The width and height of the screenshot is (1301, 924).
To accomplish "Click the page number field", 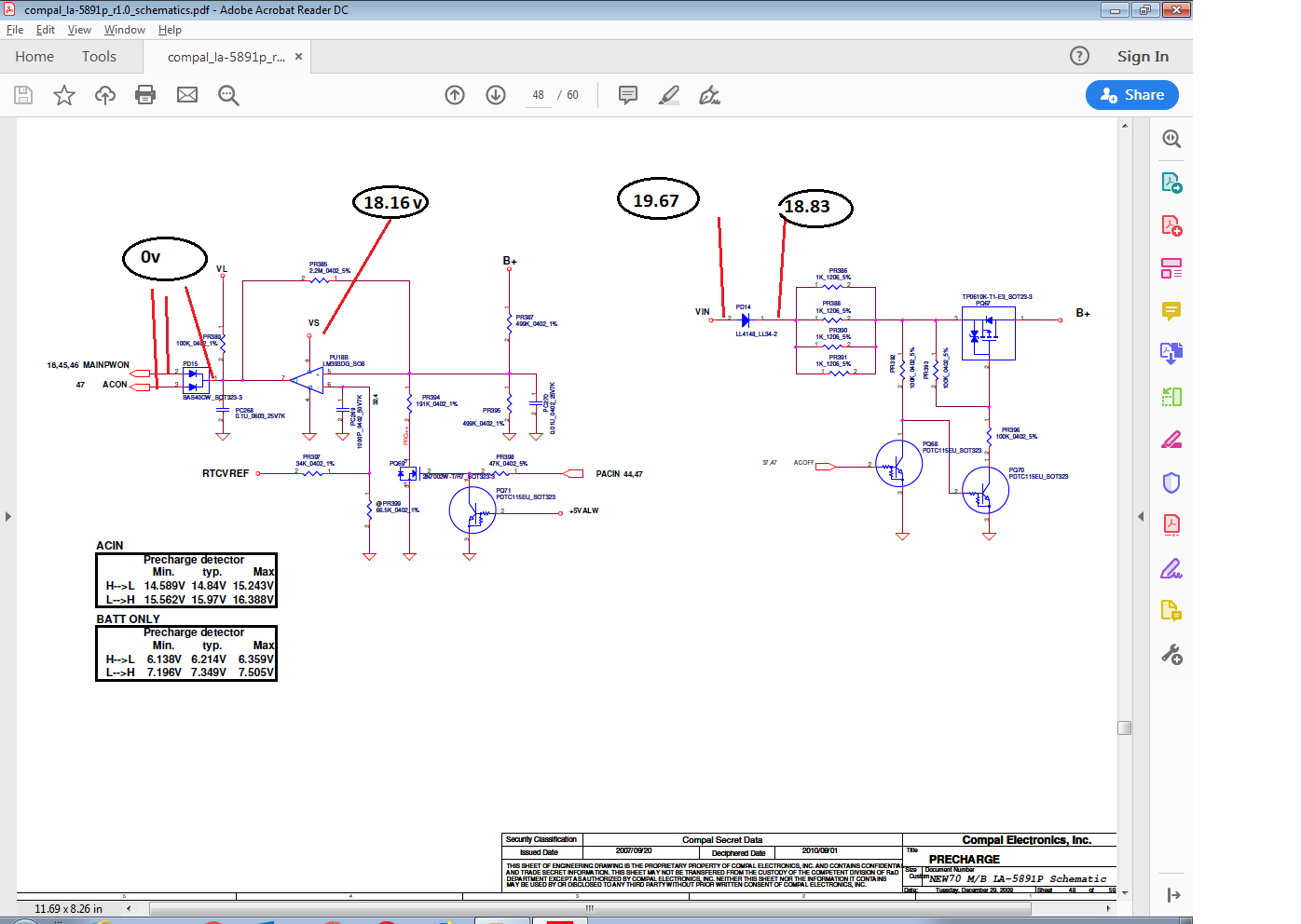I will click(x=538, y=95).
